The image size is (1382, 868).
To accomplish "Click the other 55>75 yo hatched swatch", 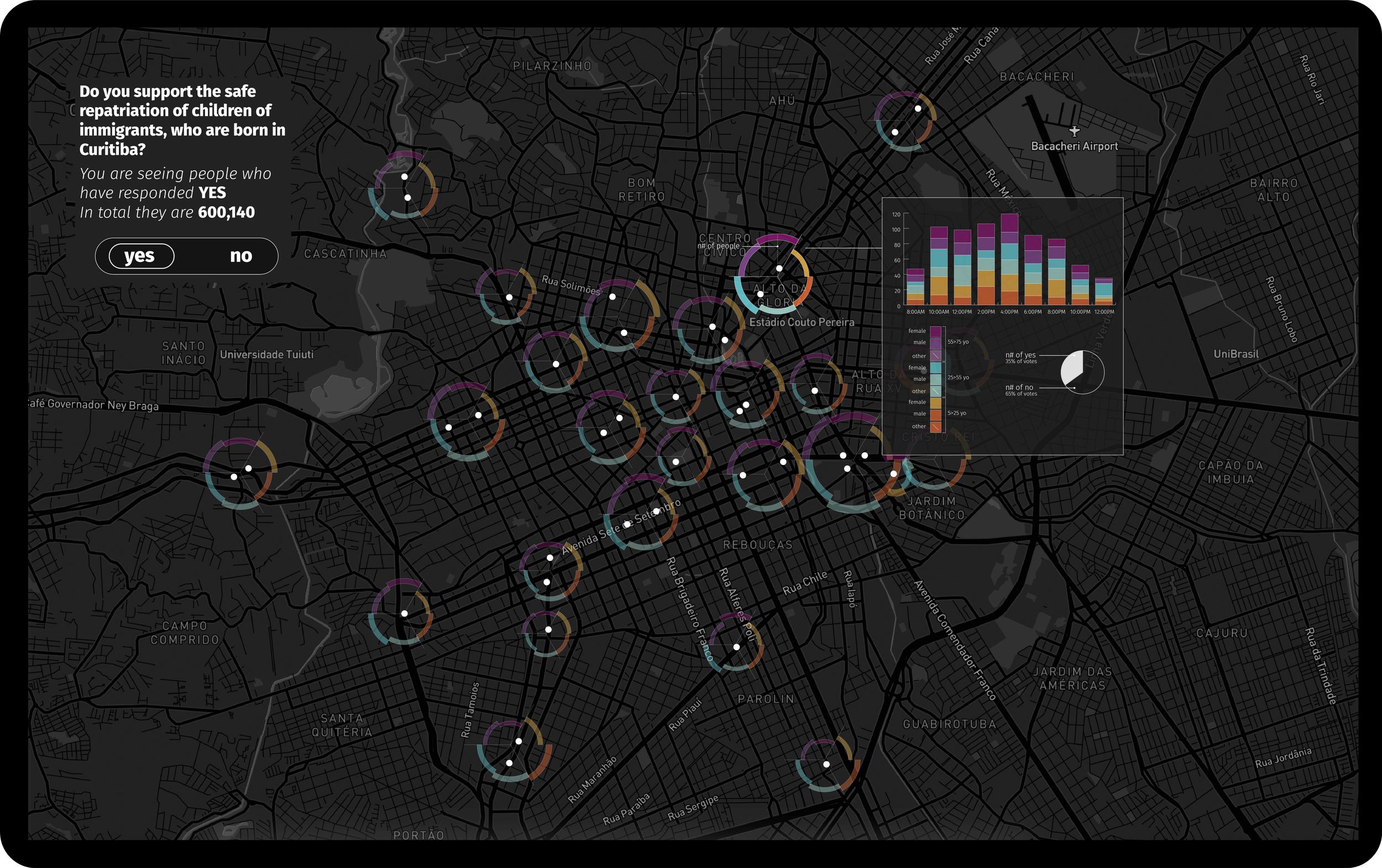I will click(935, 355).
